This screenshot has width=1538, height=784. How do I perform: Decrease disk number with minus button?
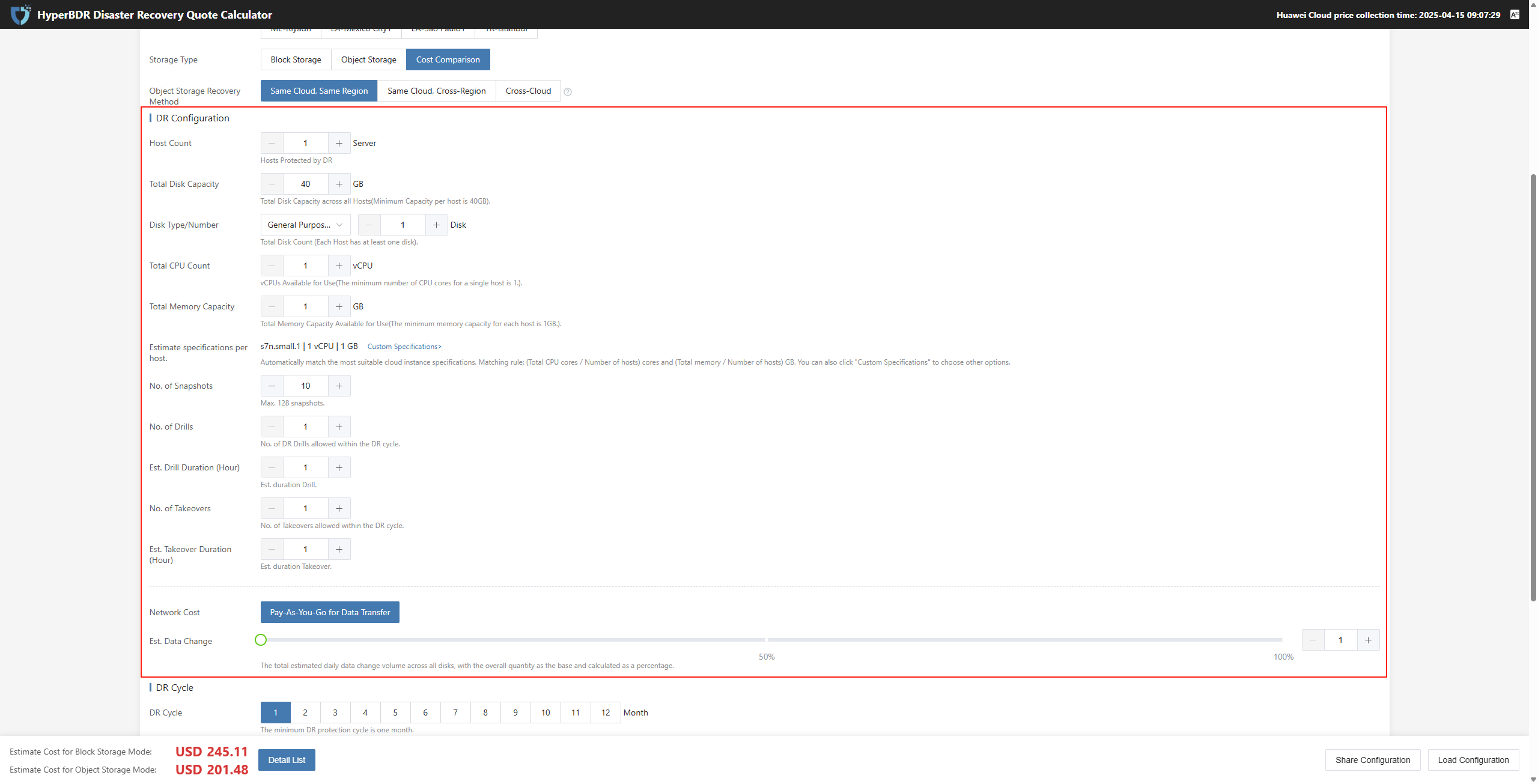pos(369,225)
